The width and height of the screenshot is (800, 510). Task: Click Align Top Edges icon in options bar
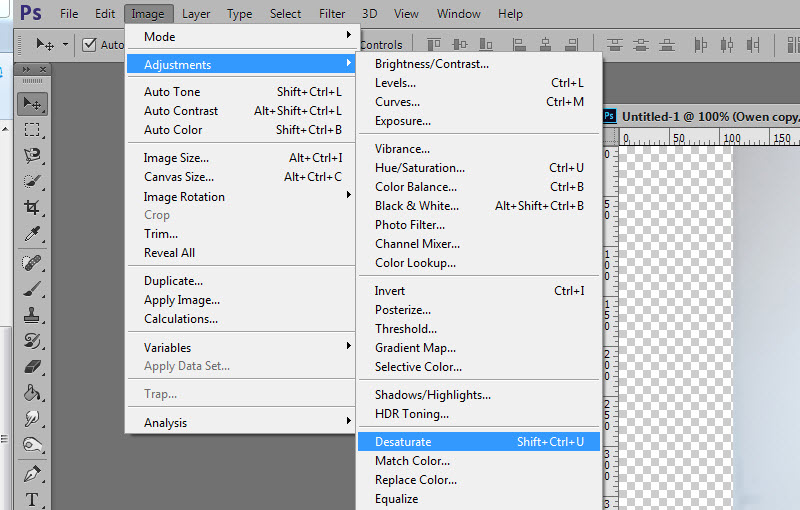(434, 45)
